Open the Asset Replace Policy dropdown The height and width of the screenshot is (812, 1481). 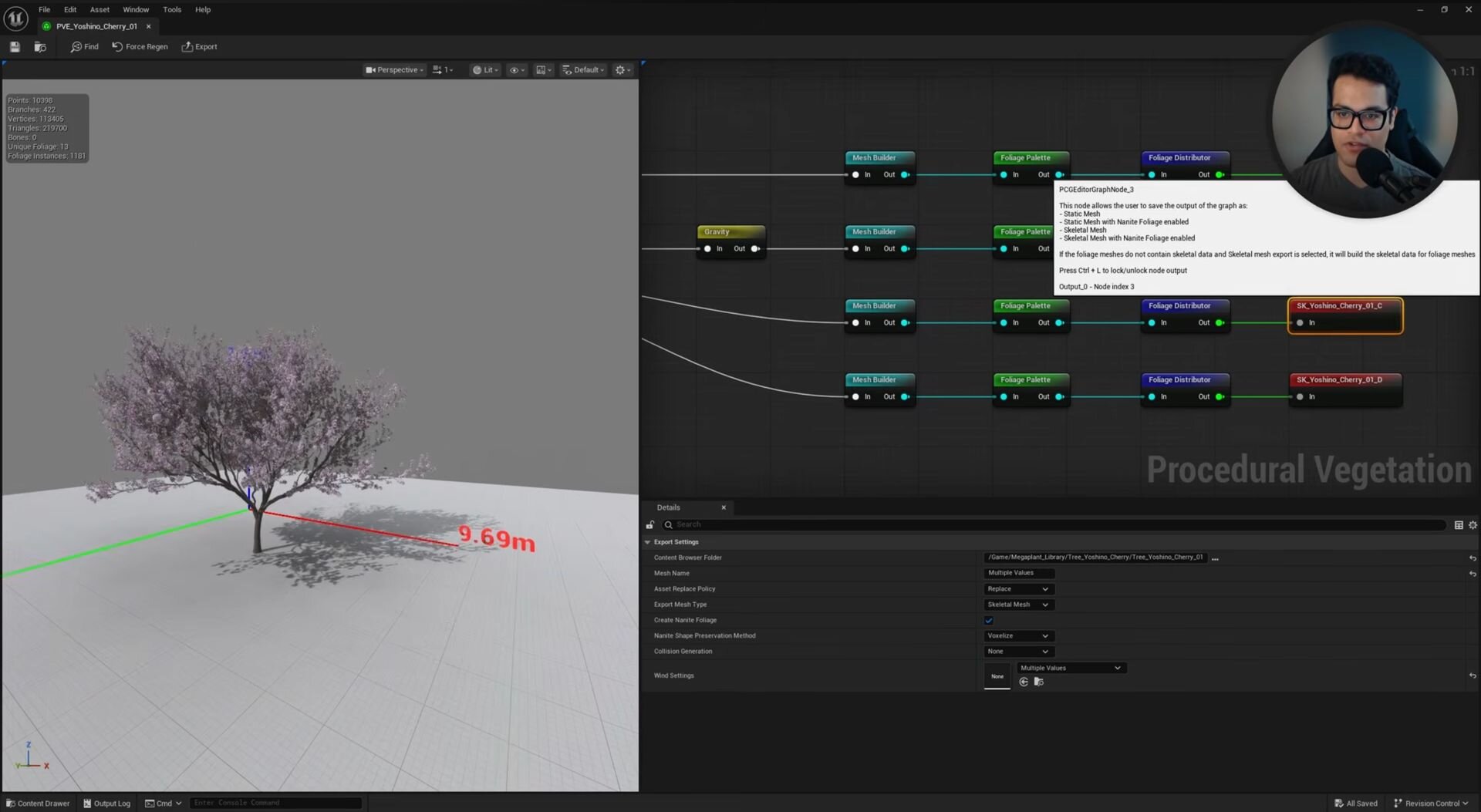click(x=1018, y=589)
